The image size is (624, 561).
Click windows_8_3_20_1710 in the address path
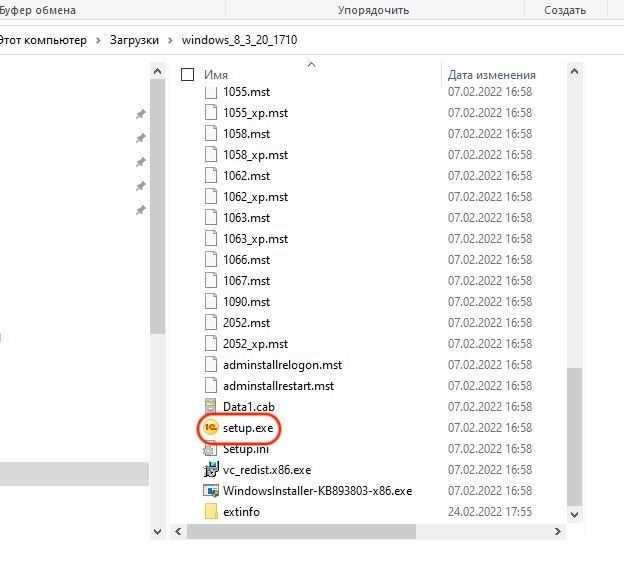pos(240,40)
